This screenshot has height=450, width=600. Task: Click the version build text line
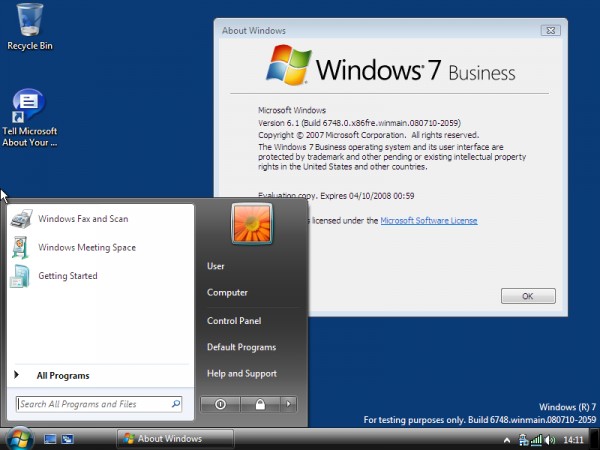click(x=359, y=123)
